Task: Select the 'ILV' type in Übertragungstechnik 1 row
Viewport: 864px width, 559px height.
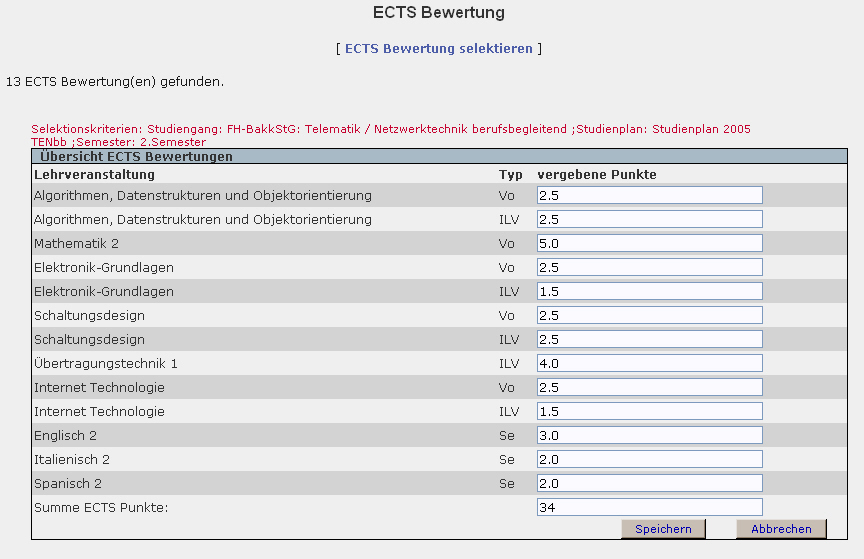Action: pos(509,363)
